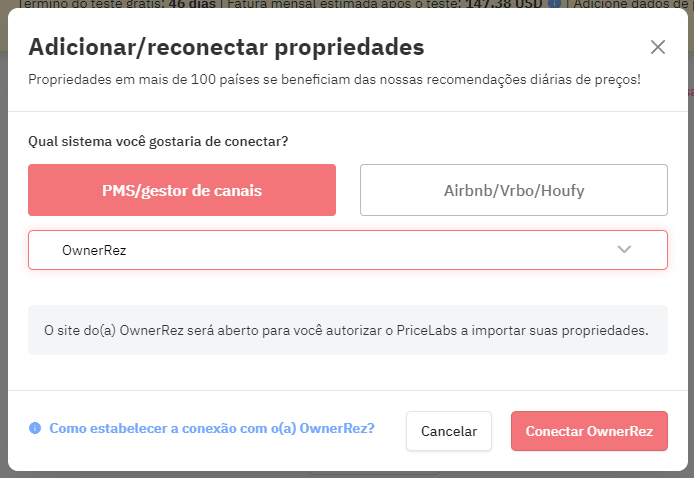Image resolution: width=694 pixels, height=478 pixels.
Task: Click the 147.38 USD estimated bill amount
Action: pyautogui.click(x=504, y=4)
